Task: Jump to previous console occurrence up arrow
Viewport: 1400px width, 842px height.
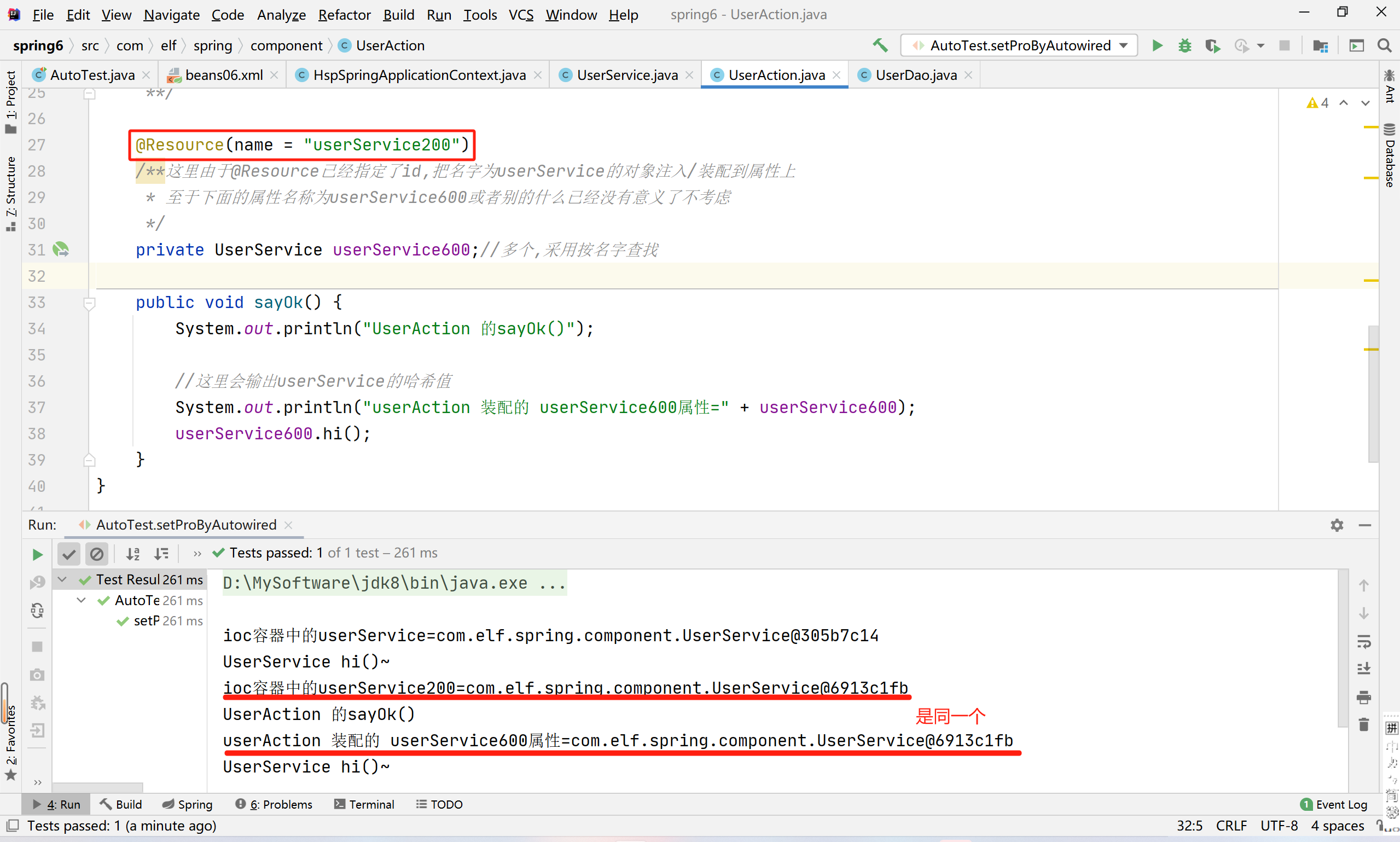Action: (x=1364, y=585)
